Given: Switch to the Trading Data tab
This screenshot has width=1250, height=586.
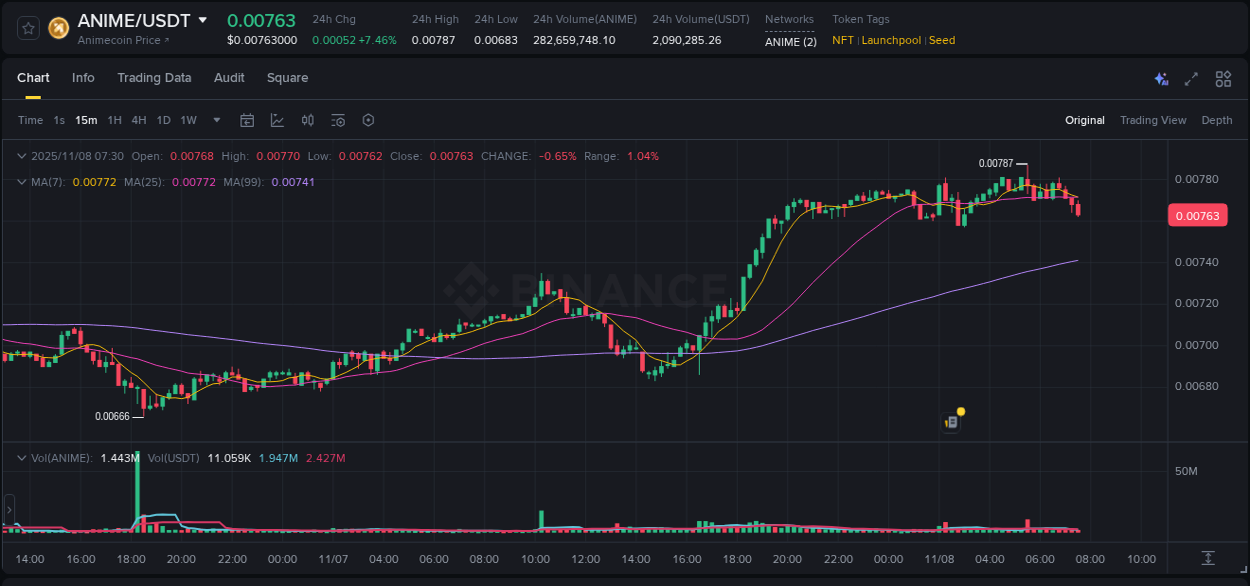Looking at the screenshot, I should tap(154, 77).
